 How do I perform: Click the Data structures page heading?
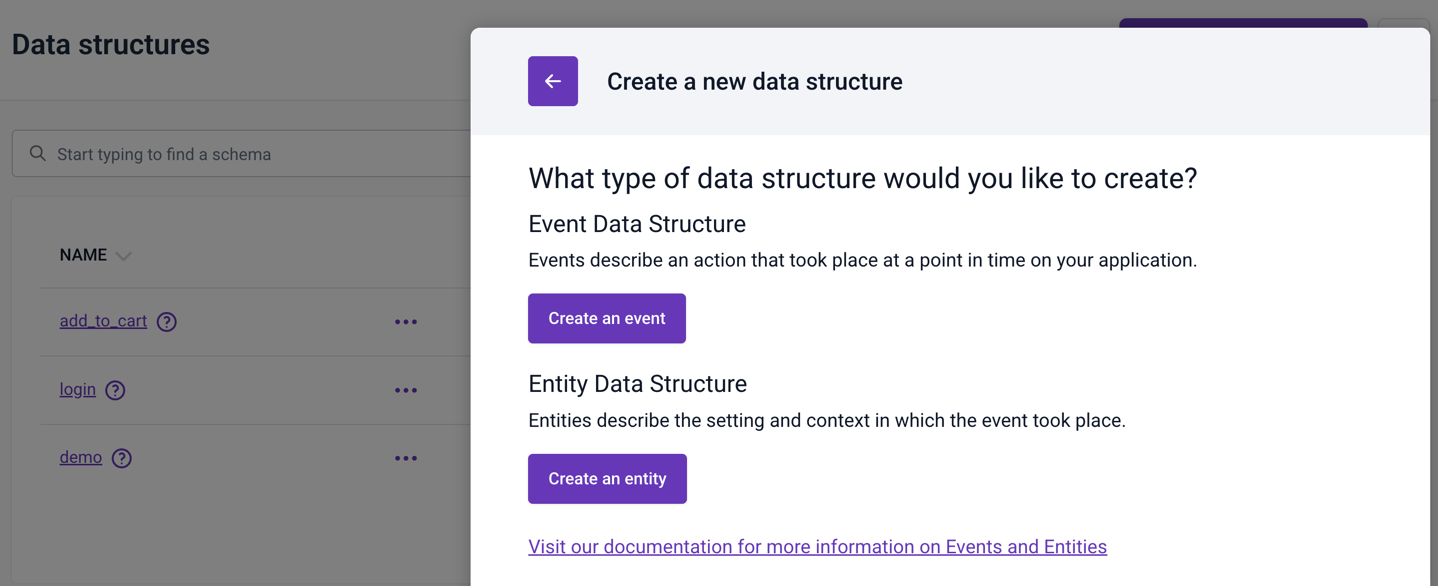coord(111,44)
